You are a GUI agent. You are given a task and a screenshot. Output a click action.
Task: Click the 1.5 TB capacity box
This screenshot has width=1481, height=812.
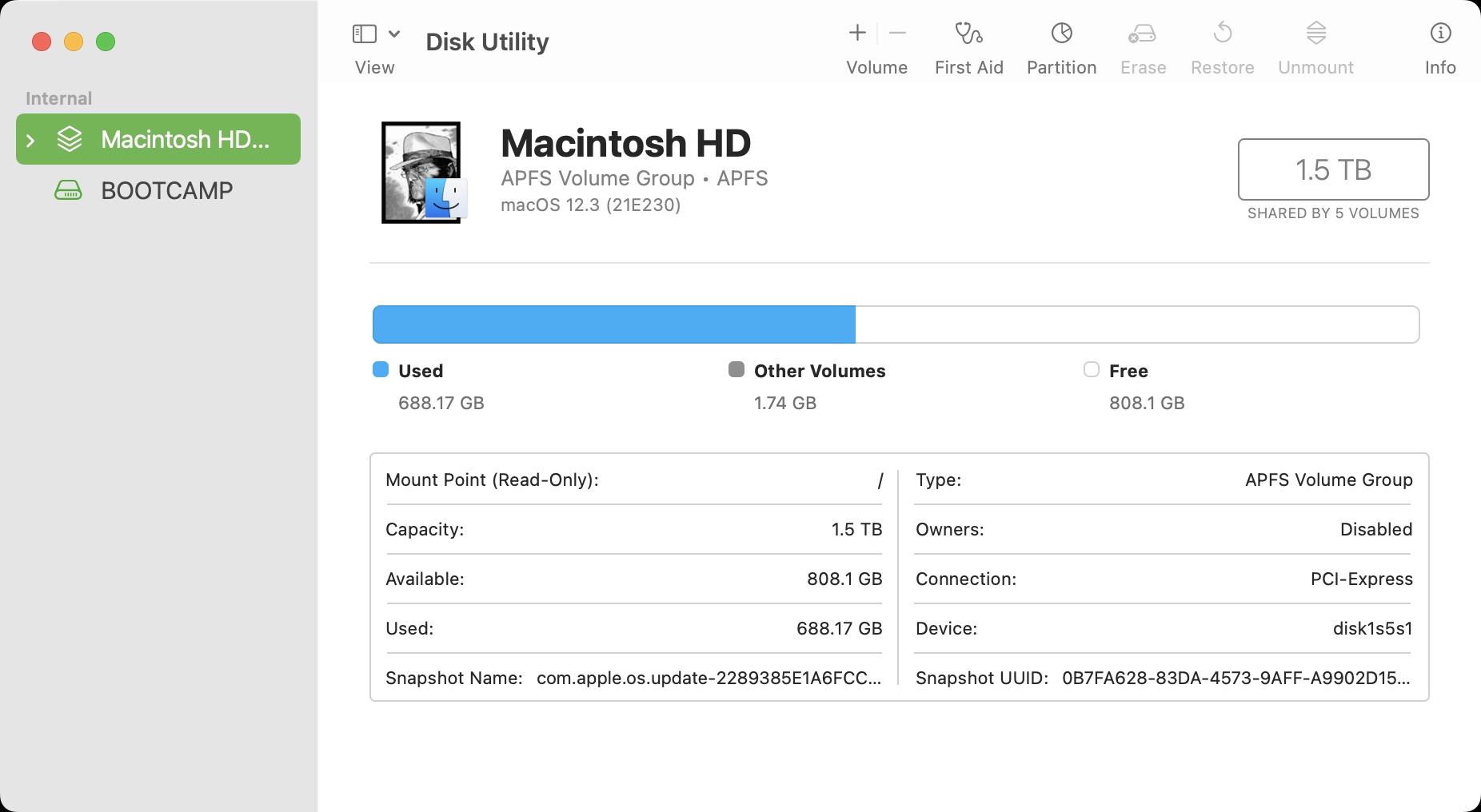1333,169
